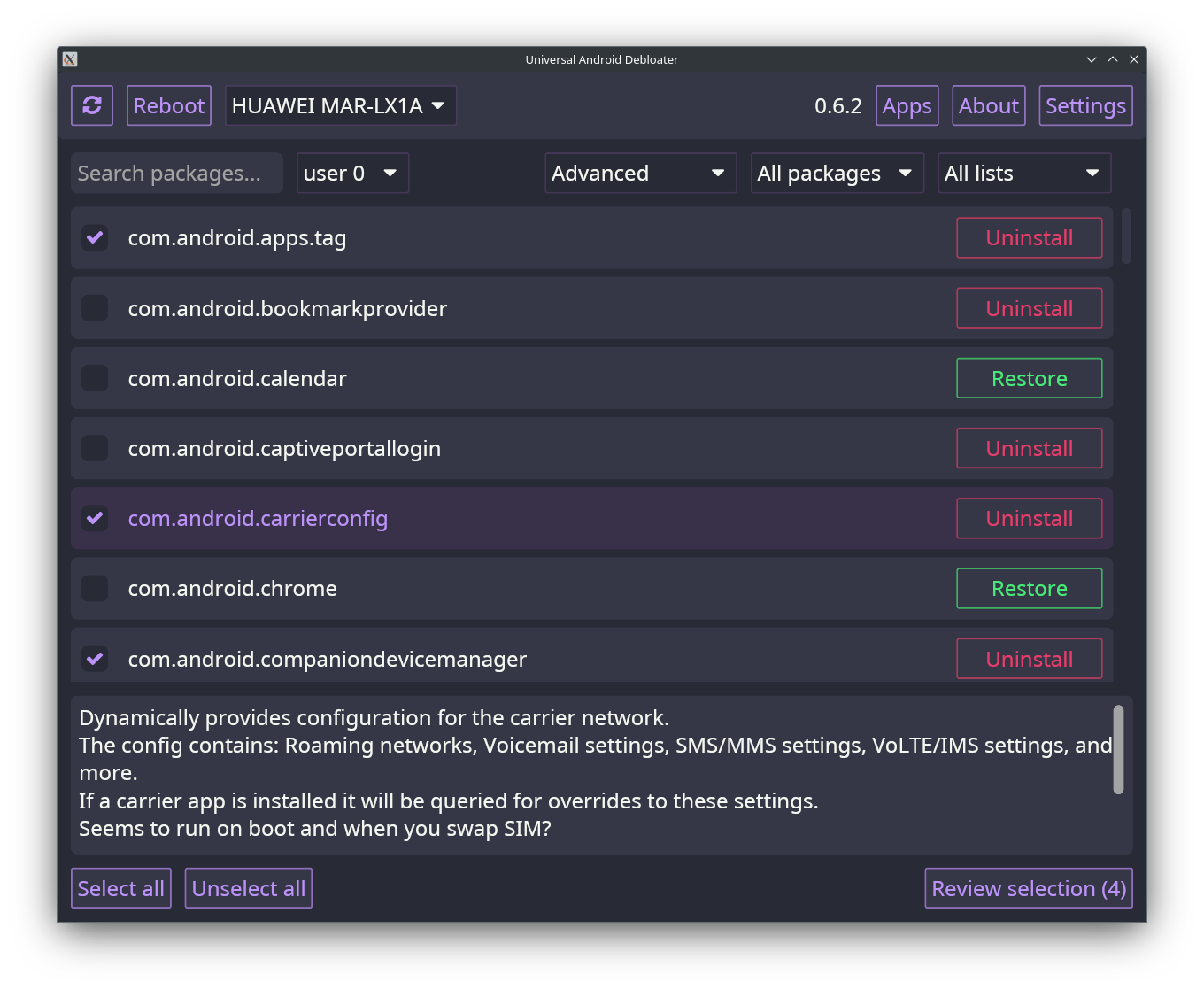Expand the All lists dropdown
This screenshot has width=1204, height=990.
pos(1024,173)
